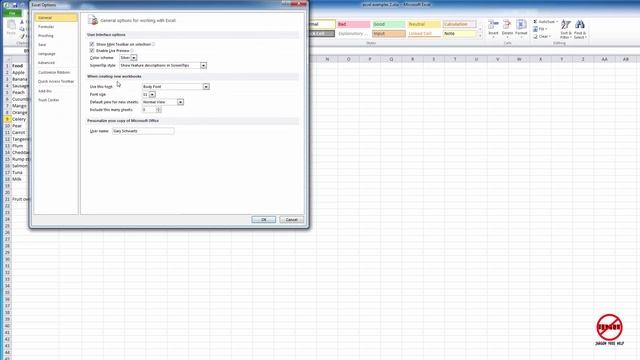Viewport: 640px width, 360px height.
Task: Select row 25 header
Action: [x=7, y=226]
